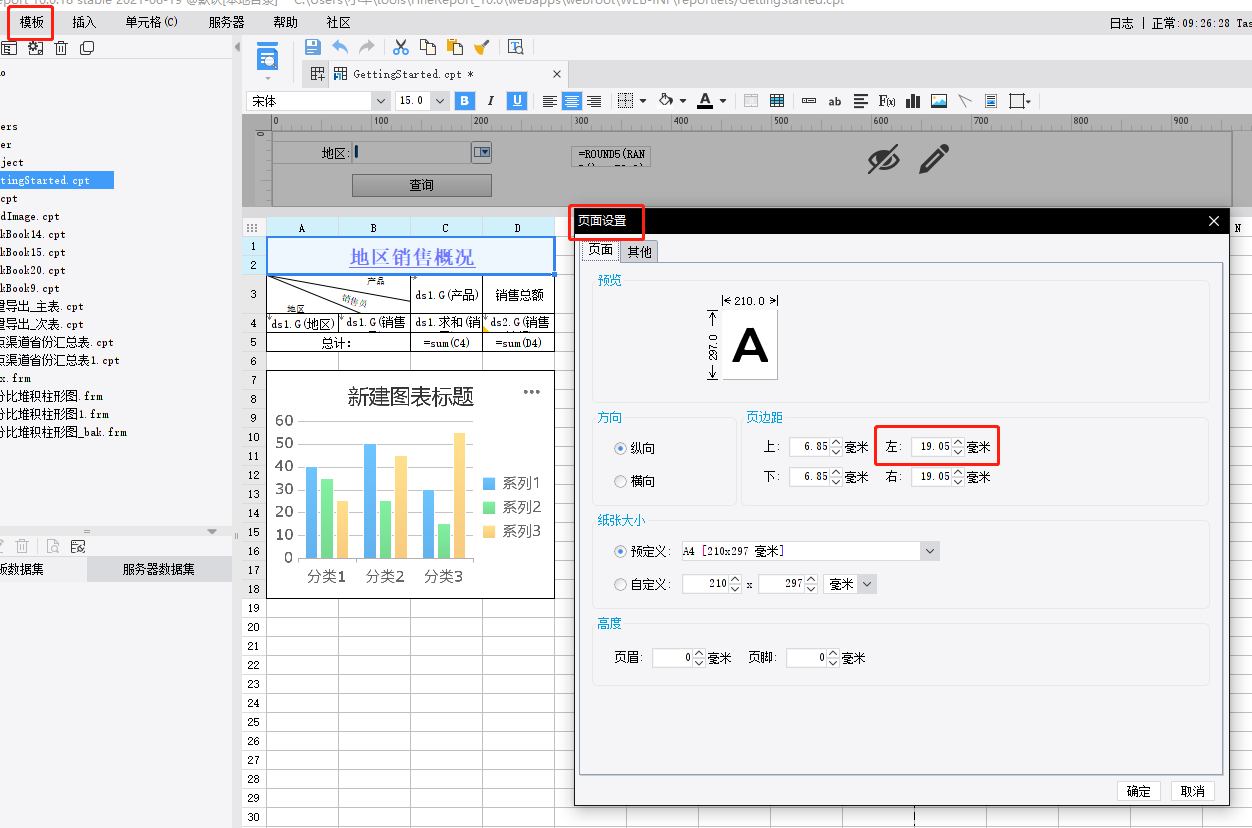Toggle Underline formatting
1252x828 pixels.
click(517, 101)
